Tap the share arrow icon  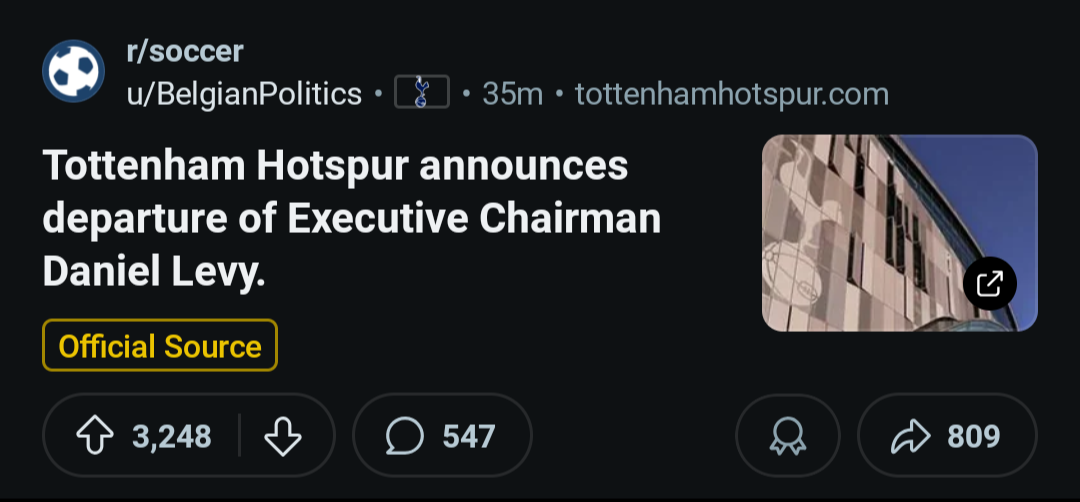tap(910, 436)
